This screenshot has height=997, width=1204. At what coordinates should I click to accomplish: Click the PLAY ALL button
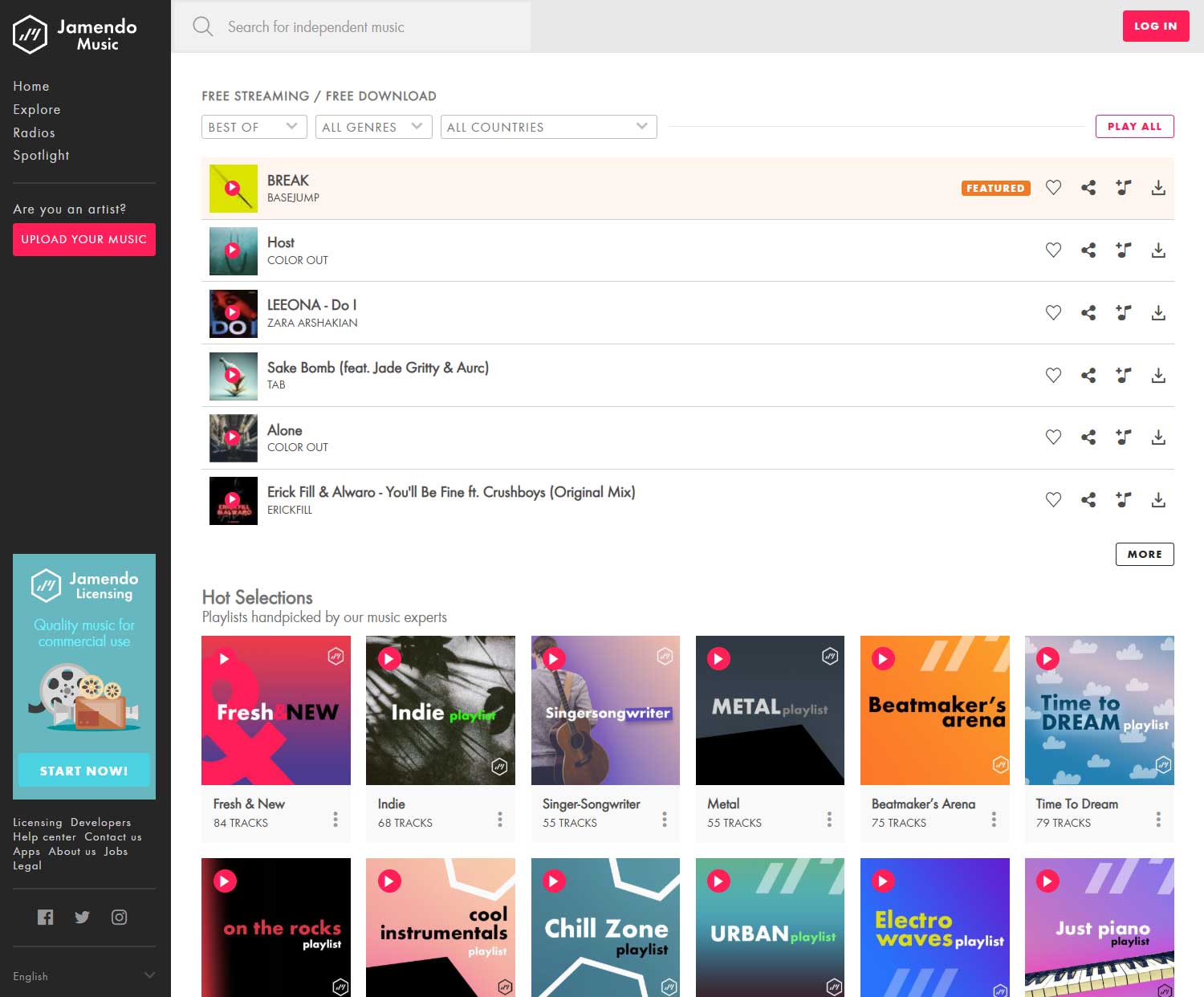(1135, 126)
